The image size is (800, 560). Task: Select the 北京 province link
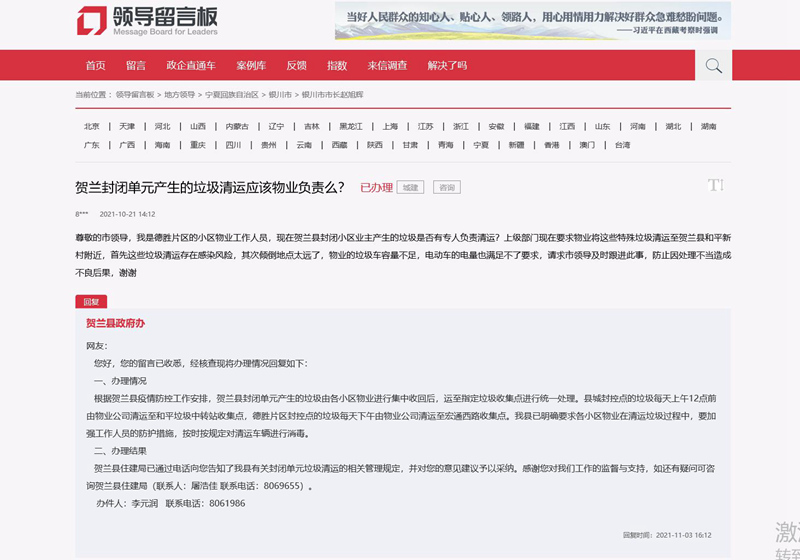point(92,127)
